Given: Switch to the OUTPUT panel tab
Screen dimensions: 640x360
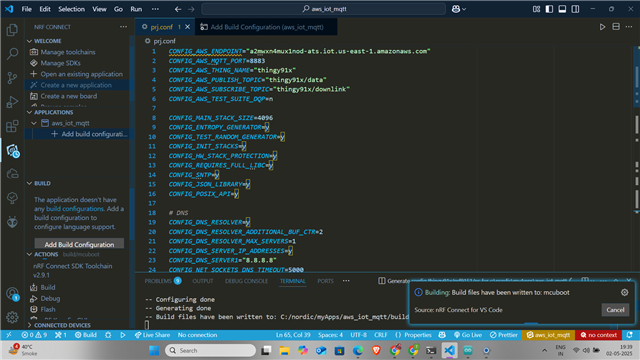Looking at the screenshot, I should [203, 281].
